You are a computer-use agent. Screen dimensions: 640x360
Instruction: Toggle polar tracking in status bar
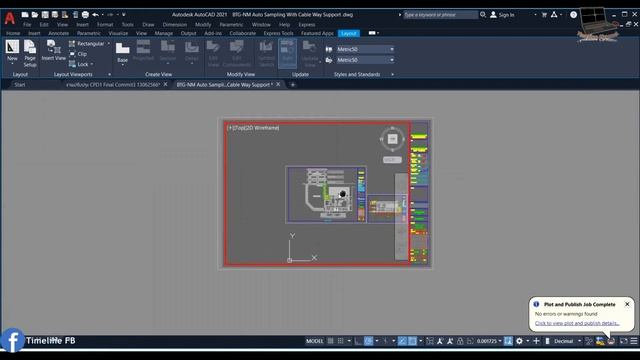click(x=368, y=341)
